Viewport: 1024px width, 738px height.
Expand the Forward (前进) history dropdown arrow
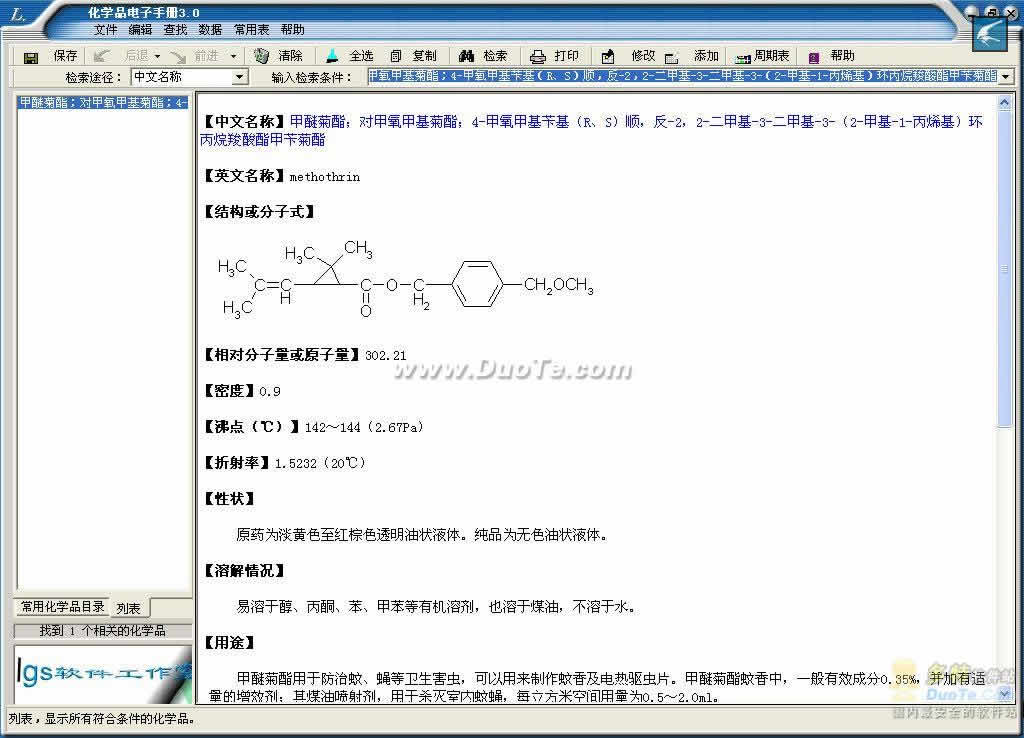[233, 57]
